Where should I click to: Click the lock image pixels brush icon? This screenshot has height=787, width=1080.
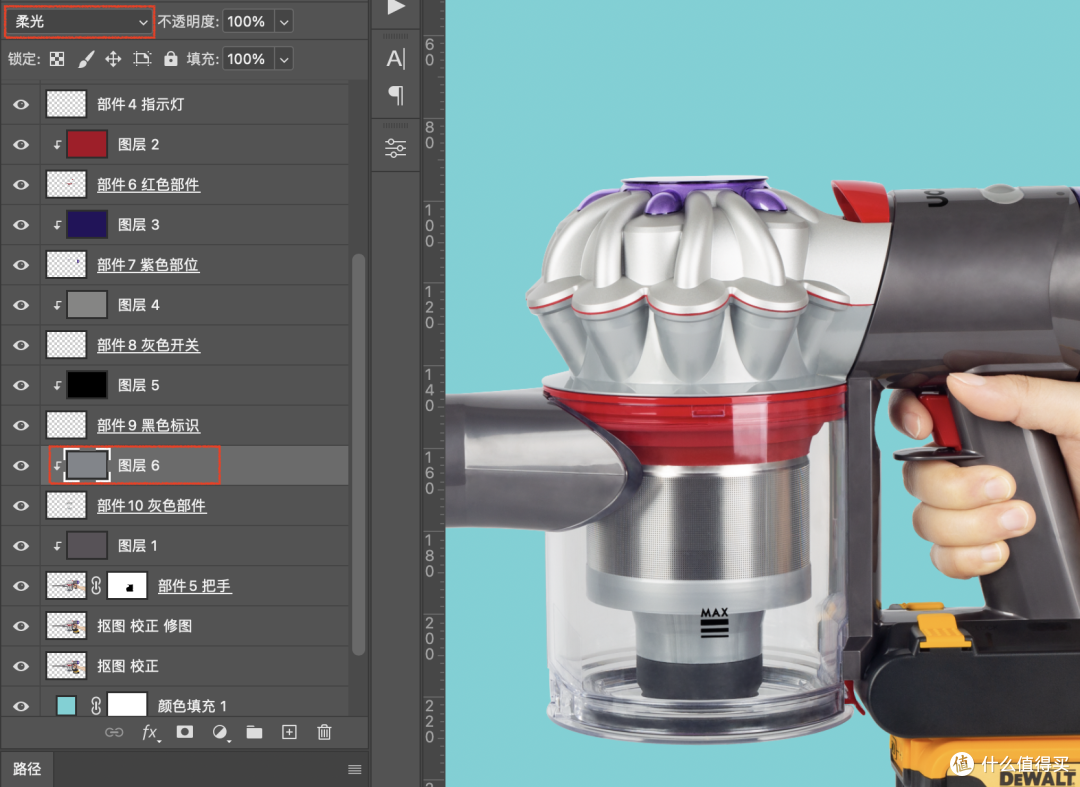point(85,59)
